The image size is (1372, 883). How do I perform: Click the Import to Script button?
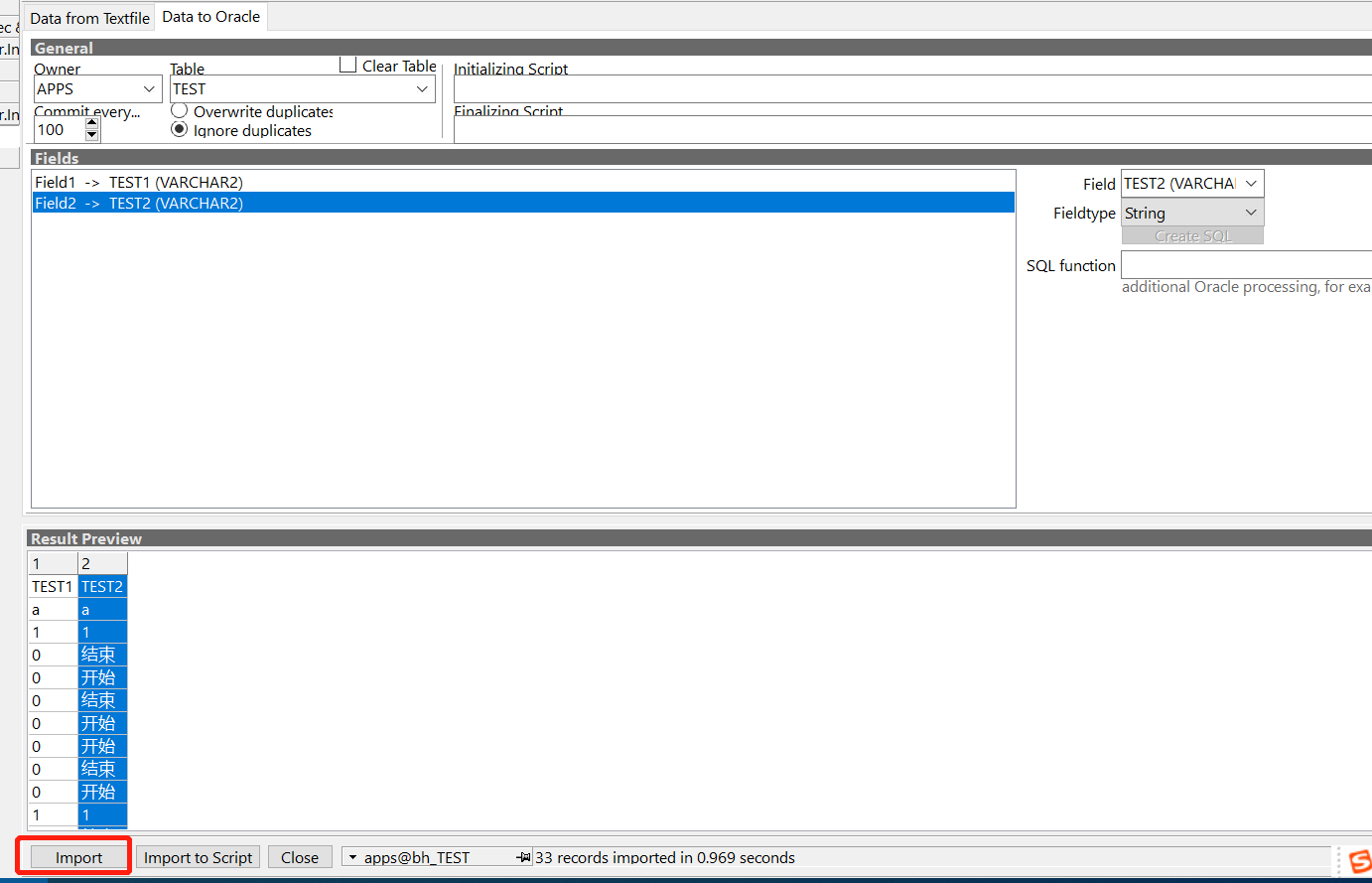click(198, 856)
